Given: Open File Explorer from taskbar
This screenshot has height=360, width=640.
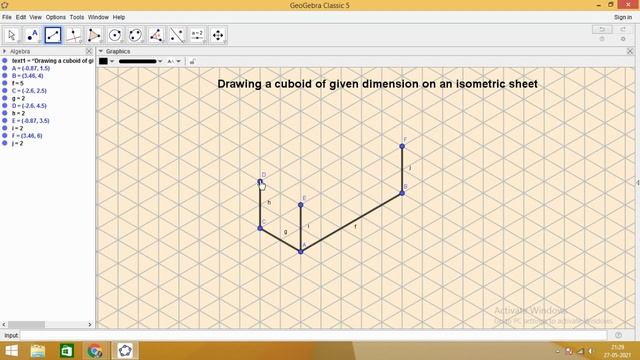Looking at the screenshot, I should tap(38, 351).
